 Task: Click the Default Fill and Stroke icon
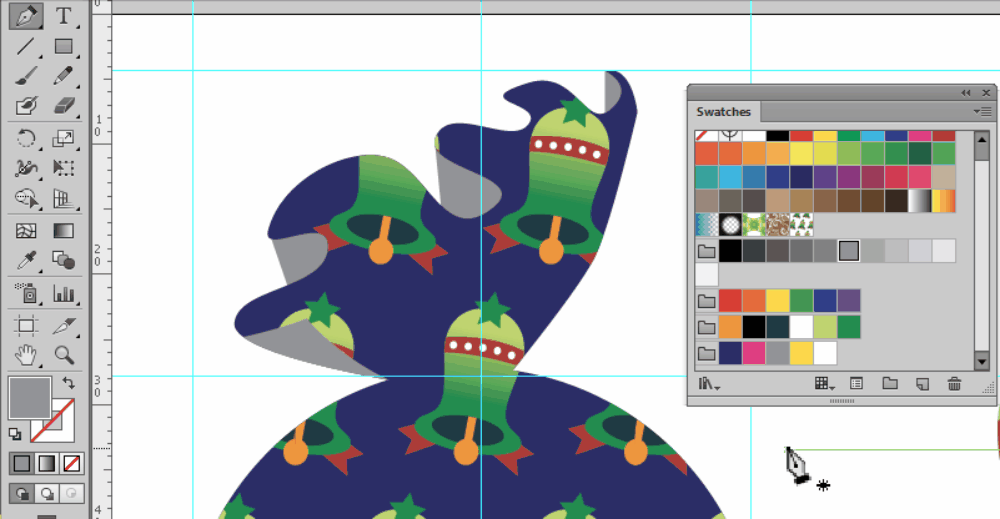point(15,434)
